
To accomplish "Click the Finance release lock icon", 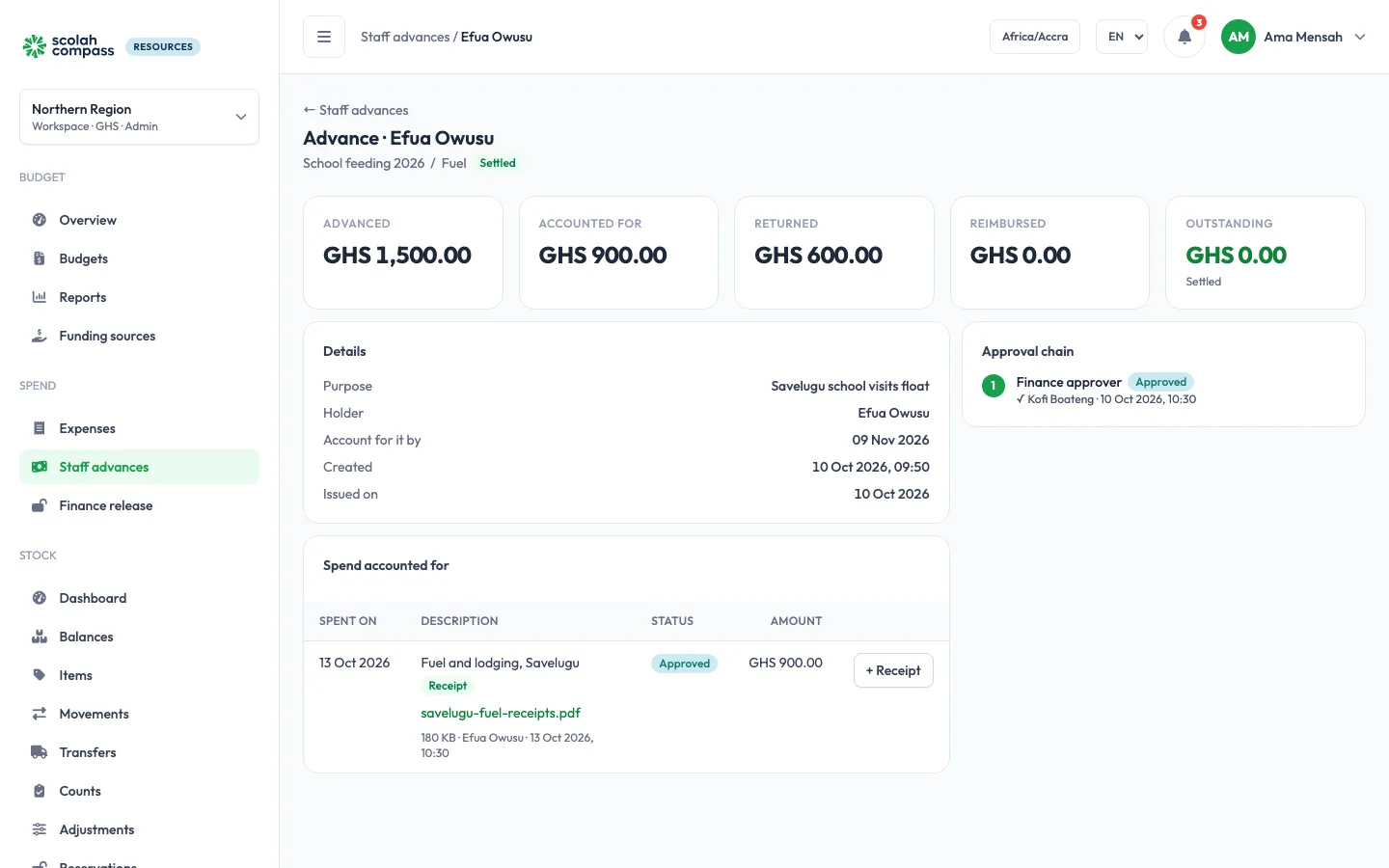I will click(40, 505).
